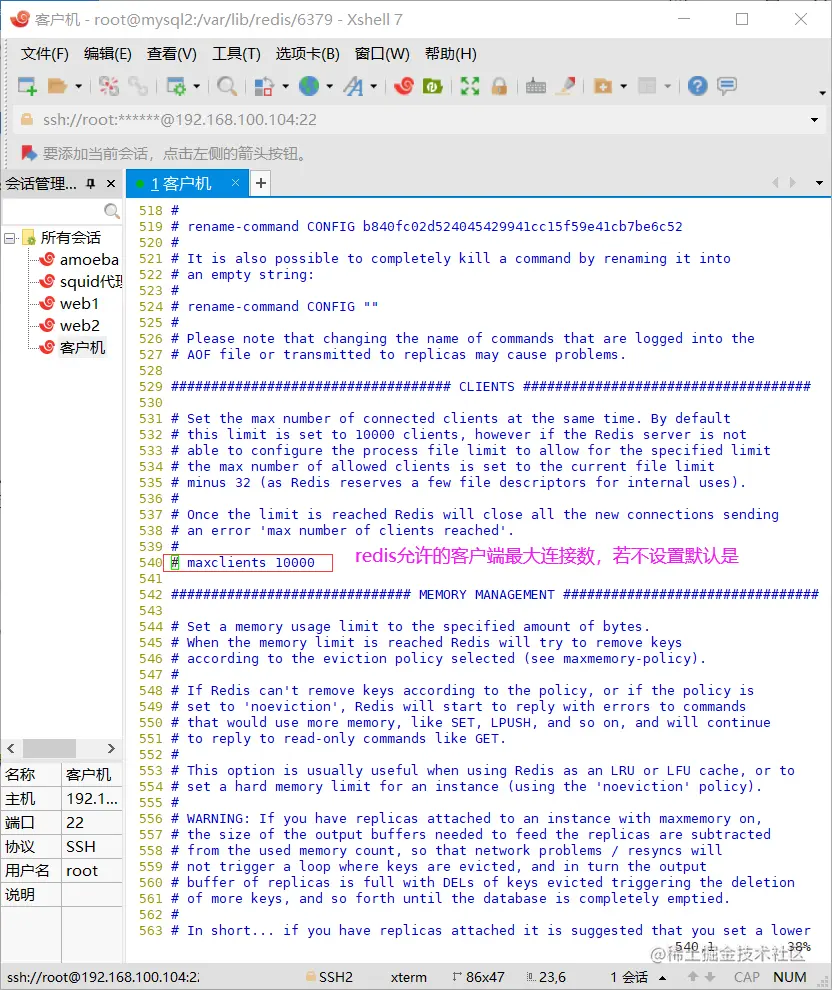Click the Font 'A' toolbar icon
Viewport: 832px width, 990px height.
coord(354,86)
